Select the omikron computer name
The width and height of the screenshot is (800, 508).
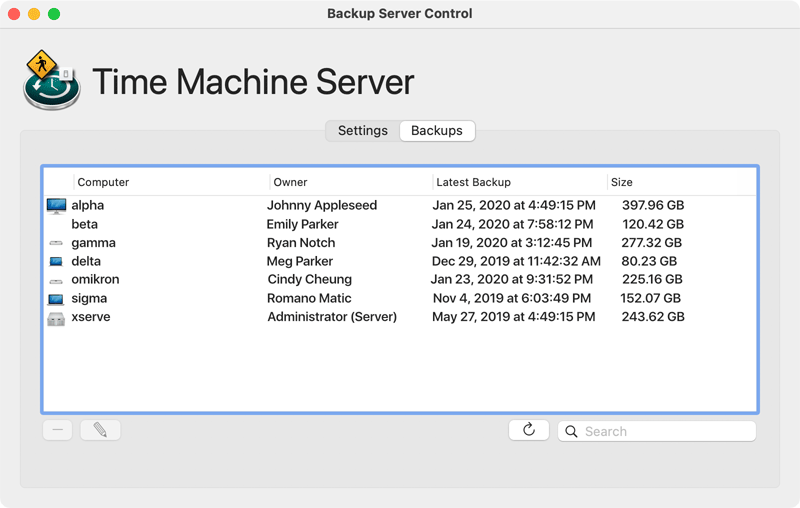coord(95,280)
